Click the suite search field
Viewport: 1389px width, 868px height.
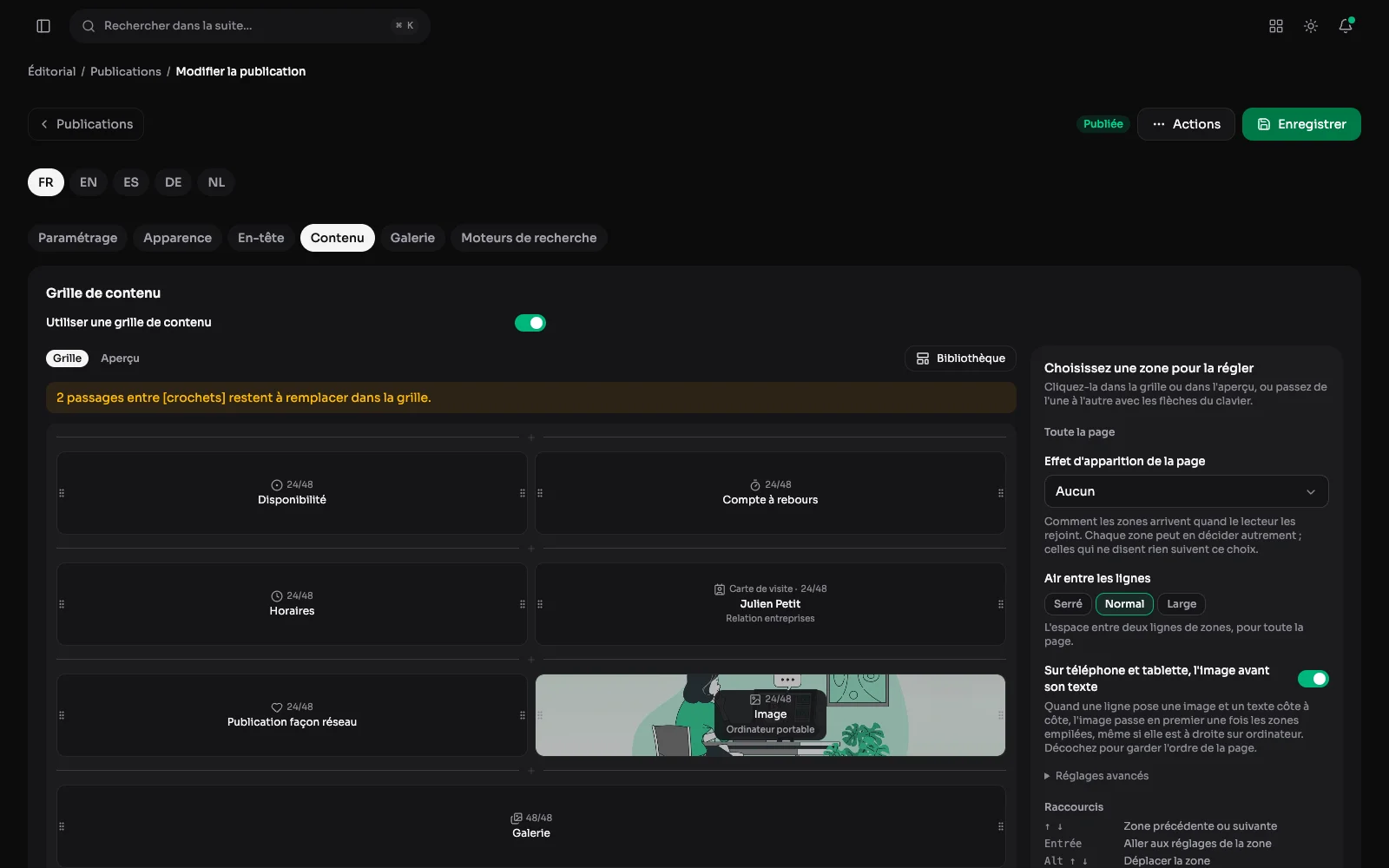point(250,26)
